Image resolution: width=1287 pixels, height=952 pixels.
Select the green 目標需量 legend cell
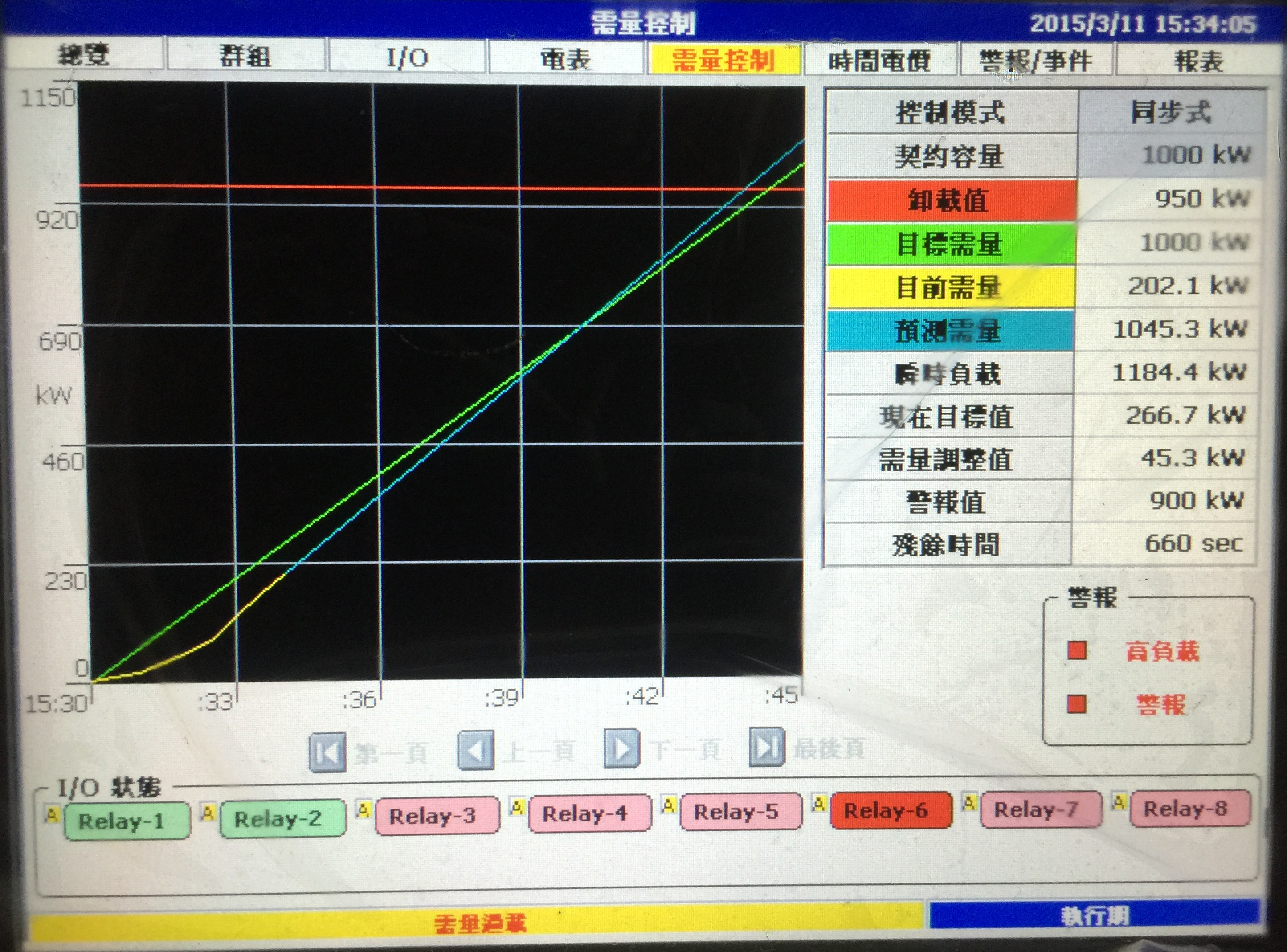coord(951,244)
